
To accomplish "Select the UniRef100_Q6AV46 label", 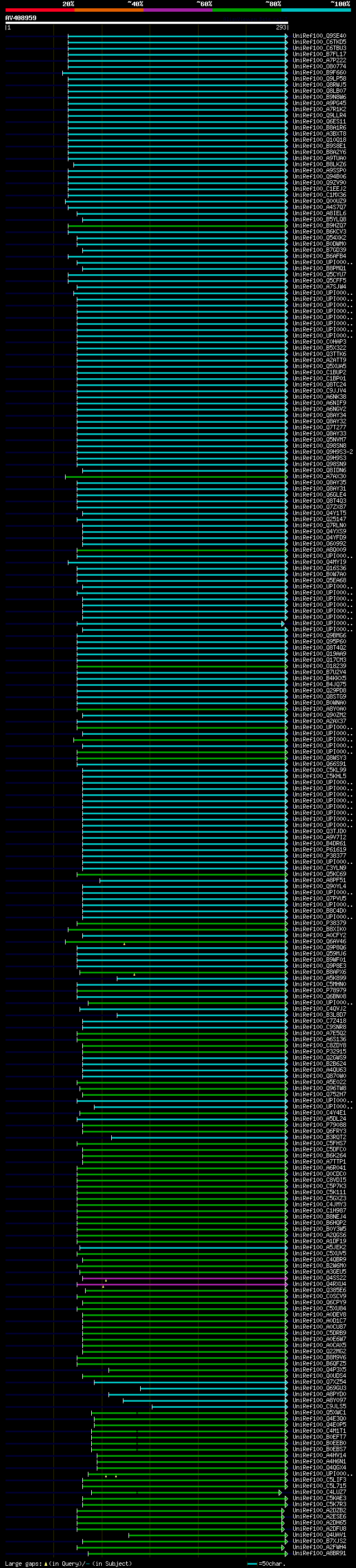I will point(319,942).
